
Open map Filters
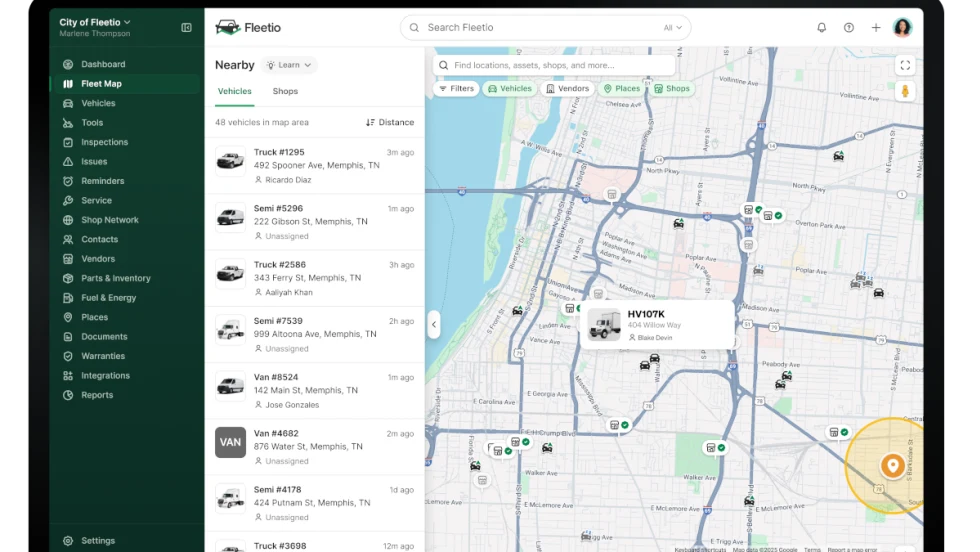pos(456,89)
